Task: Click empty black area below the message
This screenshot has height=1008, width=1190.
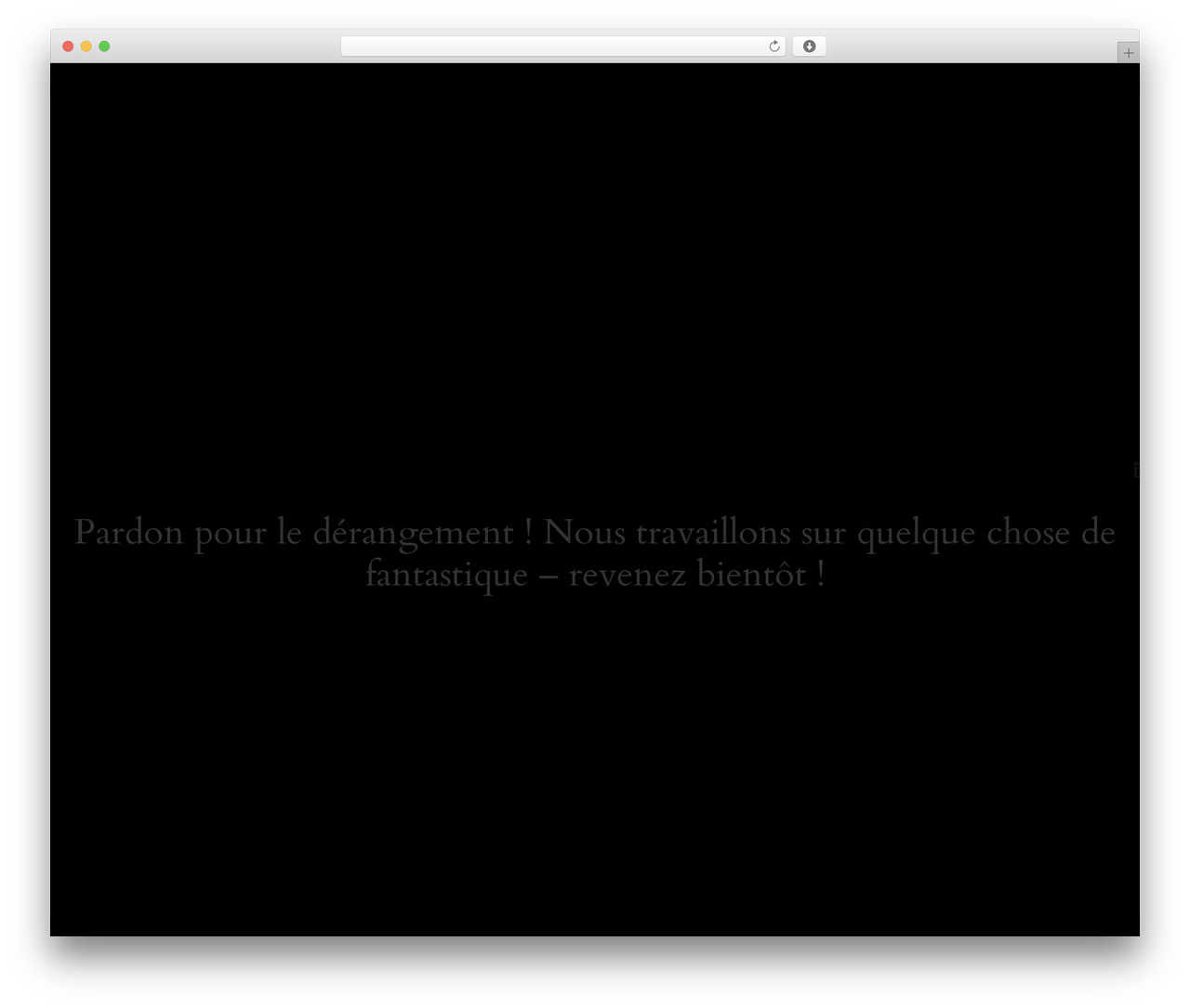Action: pos(595,763)
